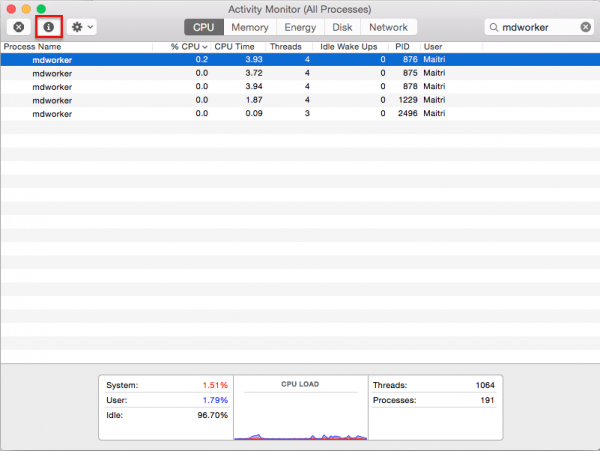Open the gear action menu

point(82,27)
